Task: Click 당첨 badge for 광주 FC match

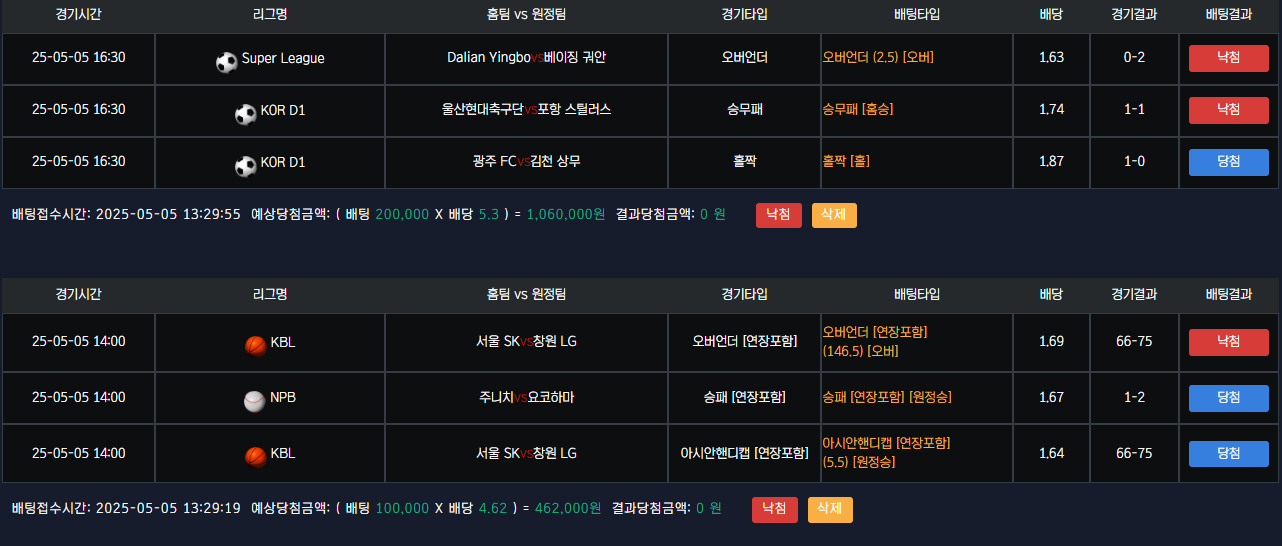Action: (1228, 162)
